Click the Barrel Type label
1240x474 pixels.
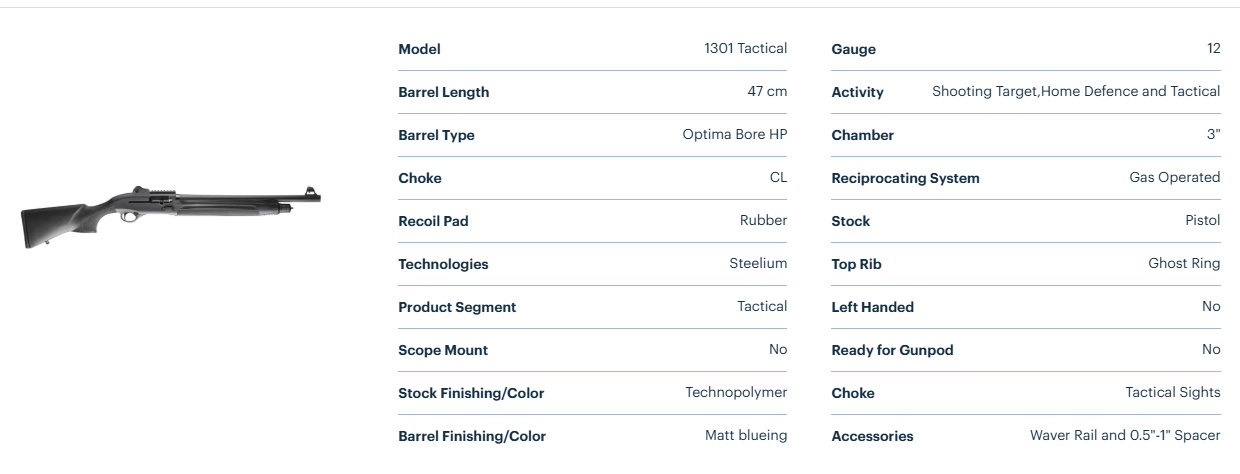(436, 135)
